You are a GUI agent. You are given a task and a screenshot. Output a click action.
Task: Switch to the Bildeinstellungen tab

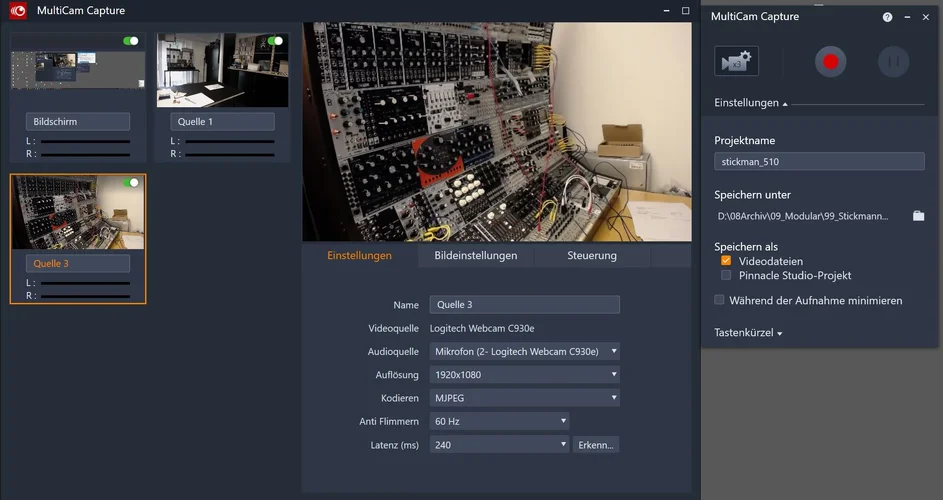pyautogui.click(x=476, y=255)
